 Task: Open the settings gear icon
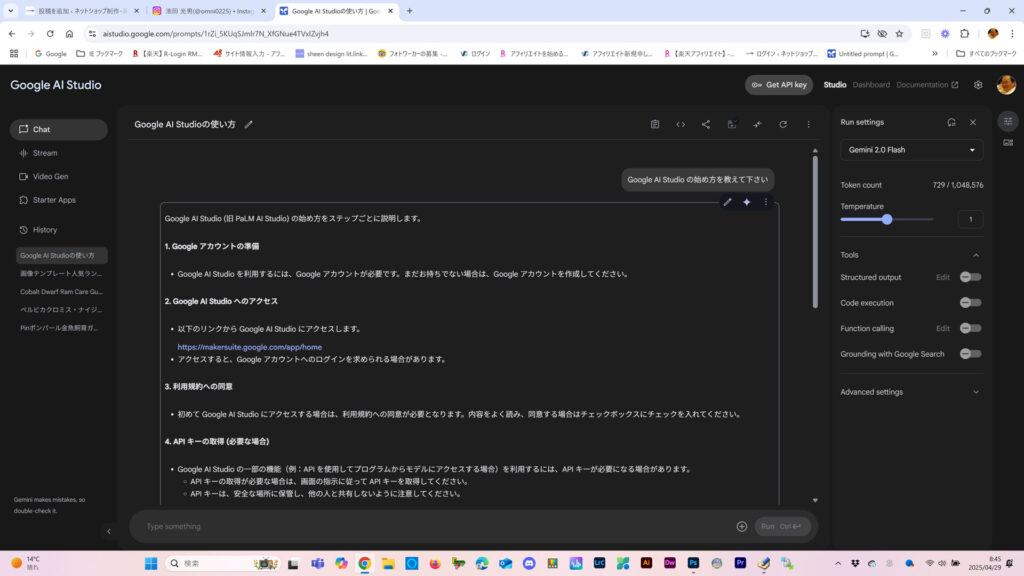(x=978, y=85)
